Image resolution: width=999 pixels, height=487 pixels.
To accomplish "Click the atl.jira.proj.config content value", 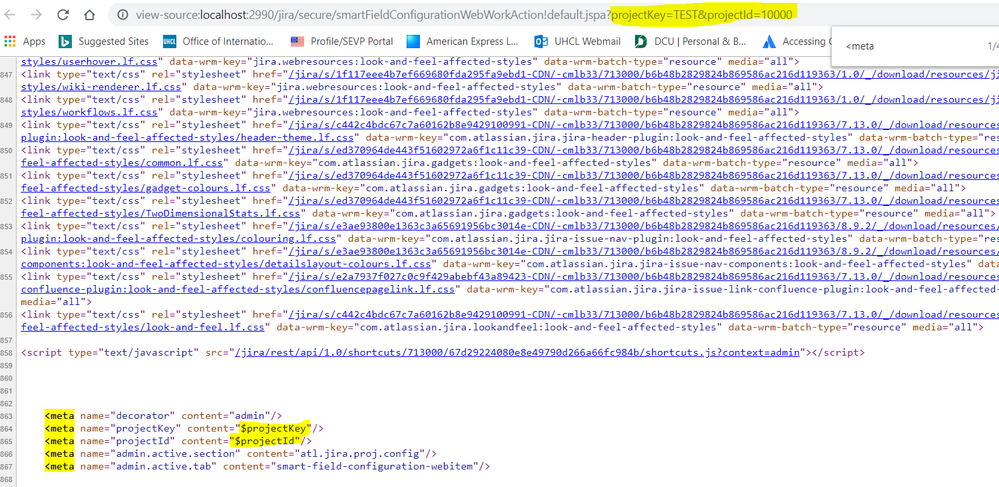I will [361, 454].
